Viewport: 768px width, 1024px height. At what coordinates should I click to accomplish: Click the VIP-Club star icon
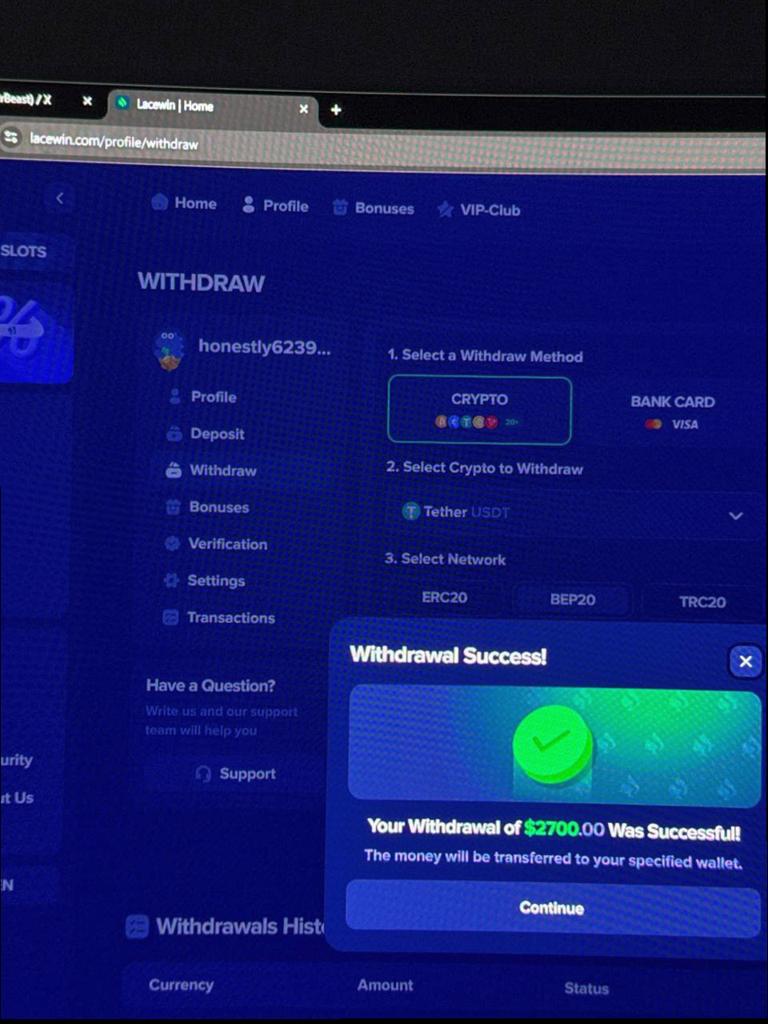pos(445,210)
